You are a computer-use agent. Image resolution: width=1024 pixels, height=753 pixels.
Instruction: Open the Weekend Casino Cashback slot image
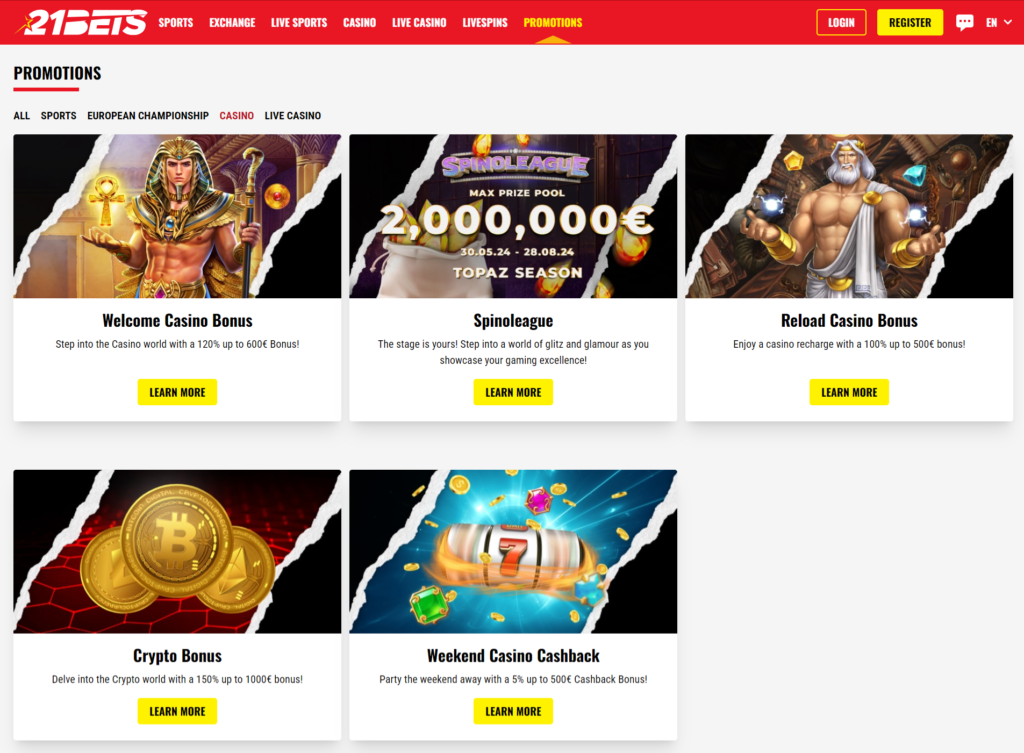pyautogui.click(x=513, y=551)
